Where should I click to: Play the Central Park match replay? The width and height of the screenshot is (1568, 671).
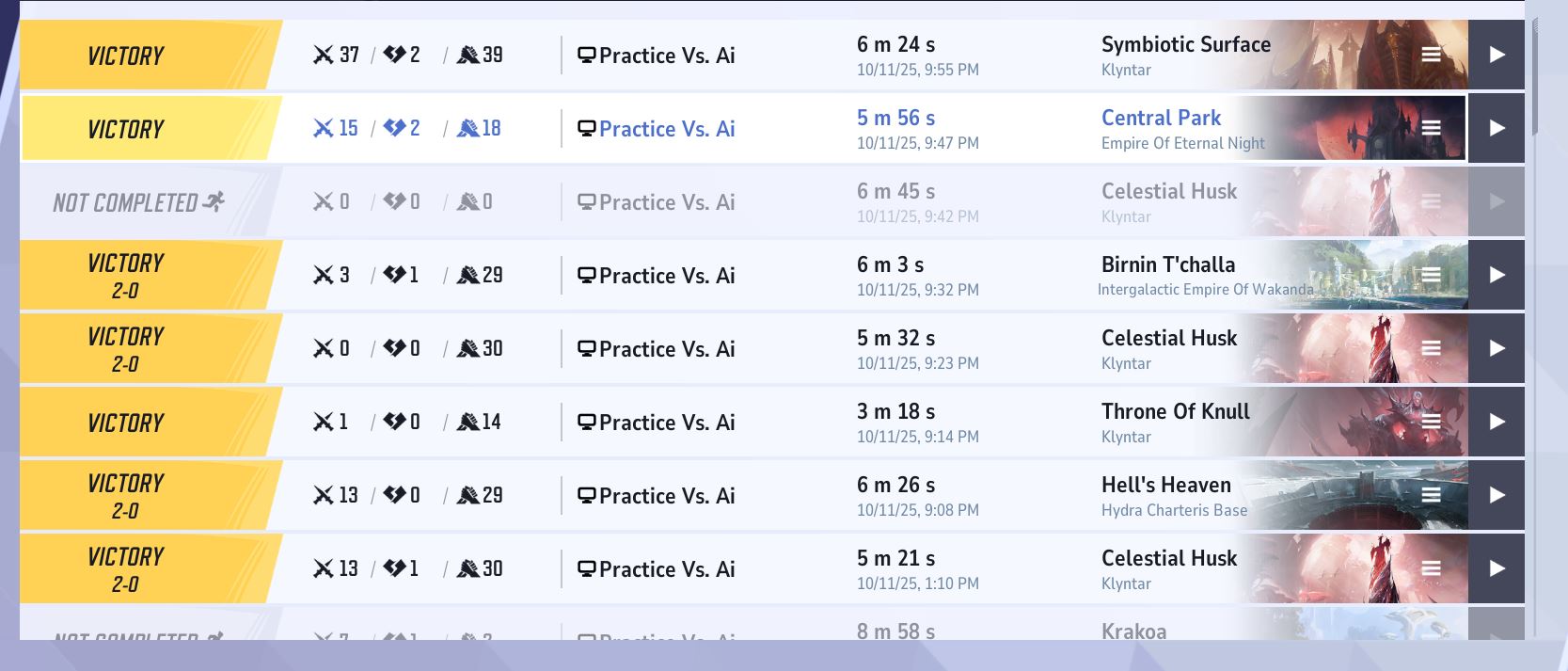pyautogui.click(x=1497, y=128)
